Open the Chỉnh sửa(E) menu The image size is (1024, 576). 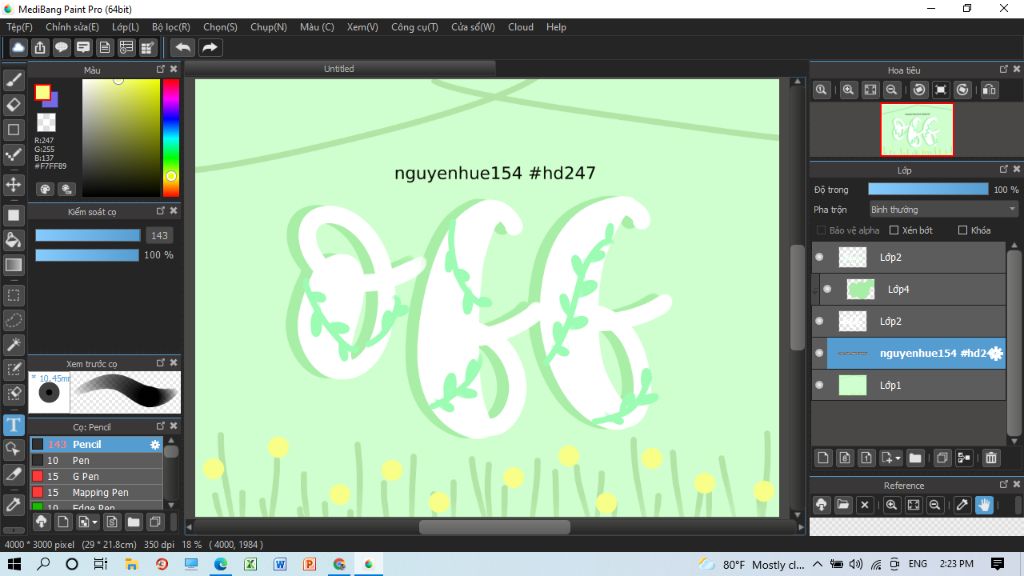72,27
